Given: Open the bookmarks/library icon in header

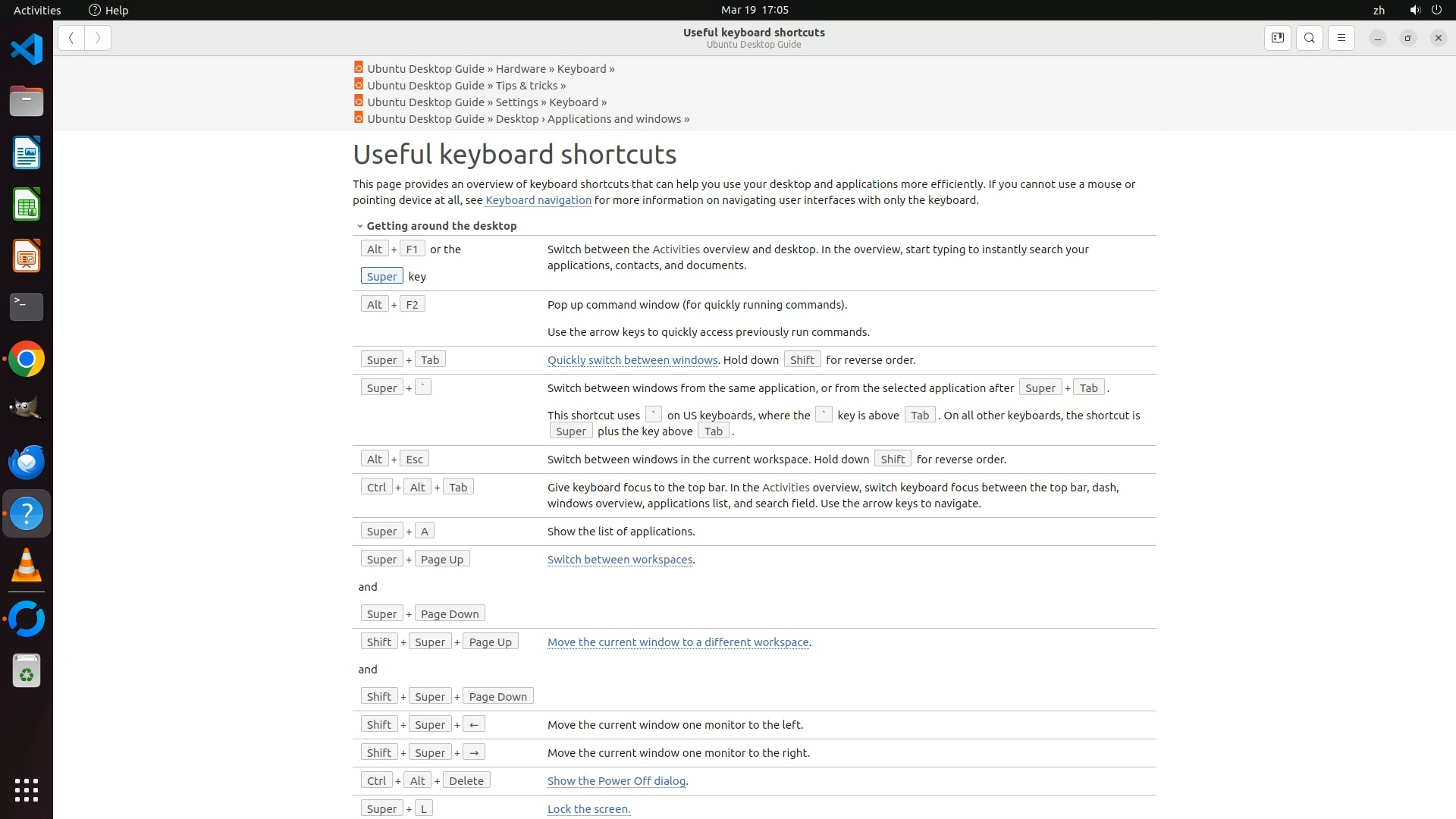Looking at the screenshot, I should [x=1277, y=38].
